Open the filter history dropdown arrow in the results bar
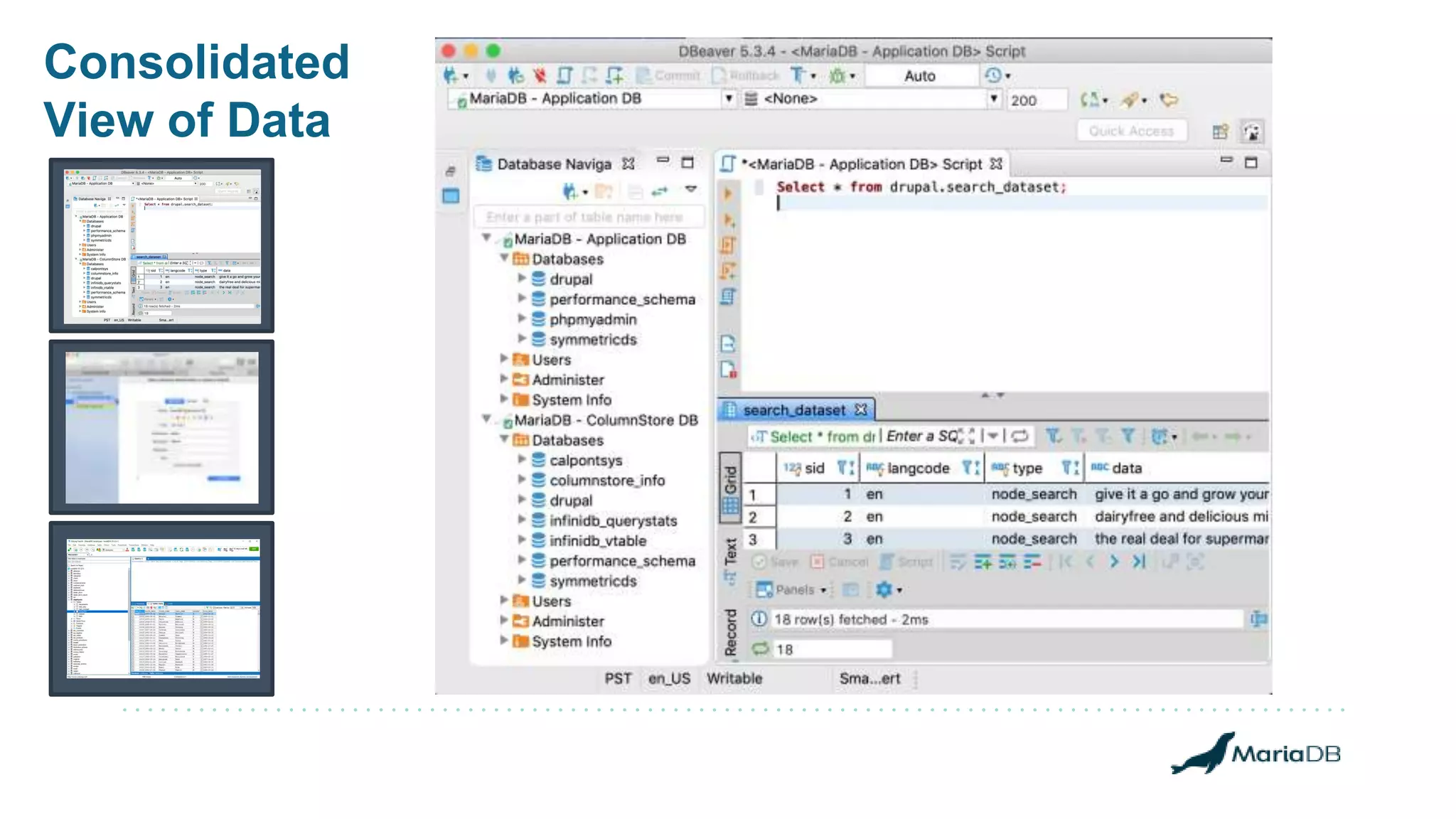 [993, 436]
